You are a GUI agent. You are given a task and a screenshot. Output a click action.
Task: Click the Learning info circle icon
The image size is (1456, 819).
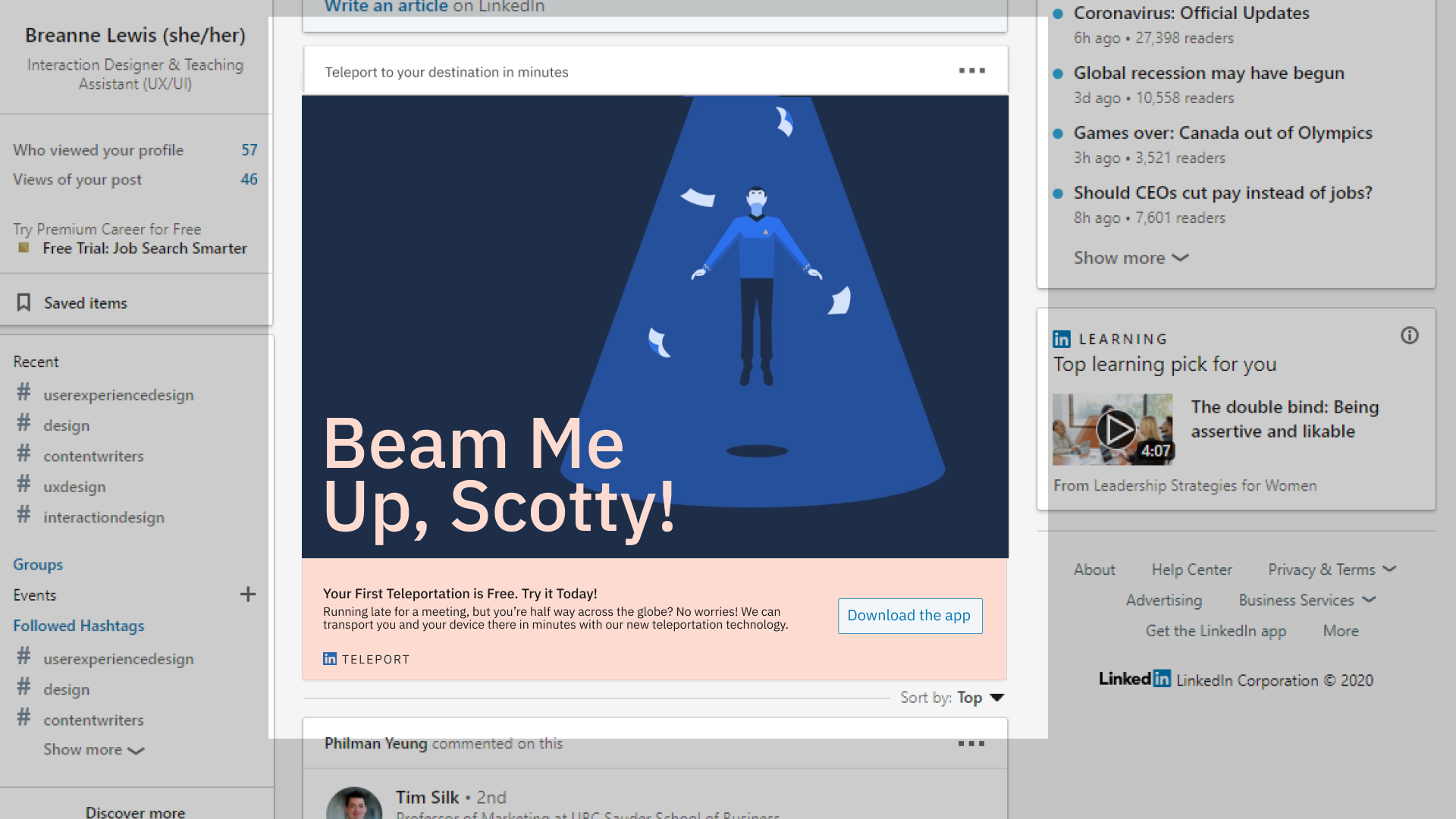point(1409,336)
